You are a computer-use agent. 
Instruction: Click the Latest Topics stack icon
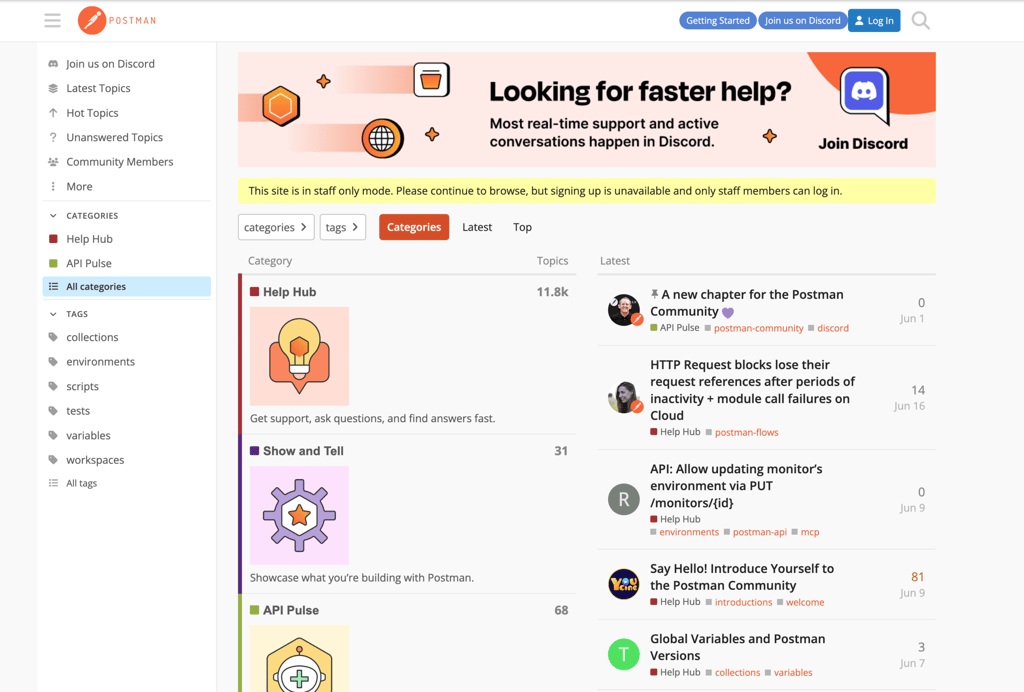tap(54, 88)
